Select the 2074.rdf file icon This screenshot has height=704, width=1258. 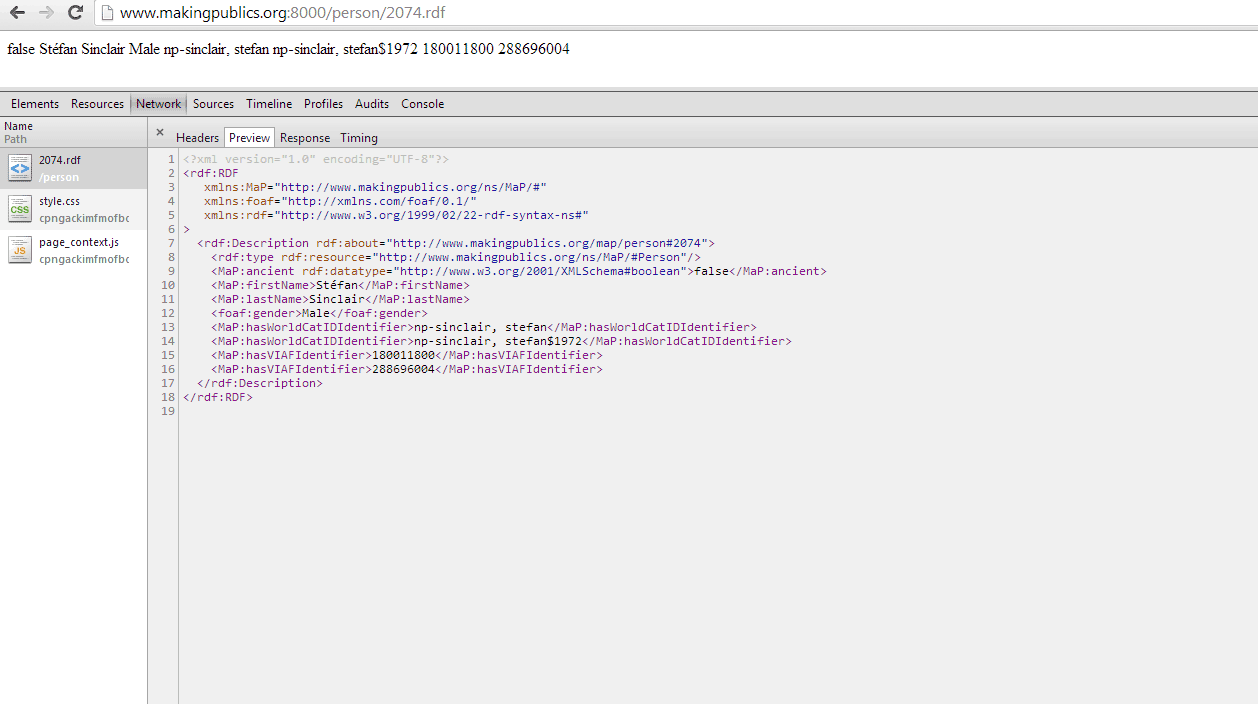20,168
